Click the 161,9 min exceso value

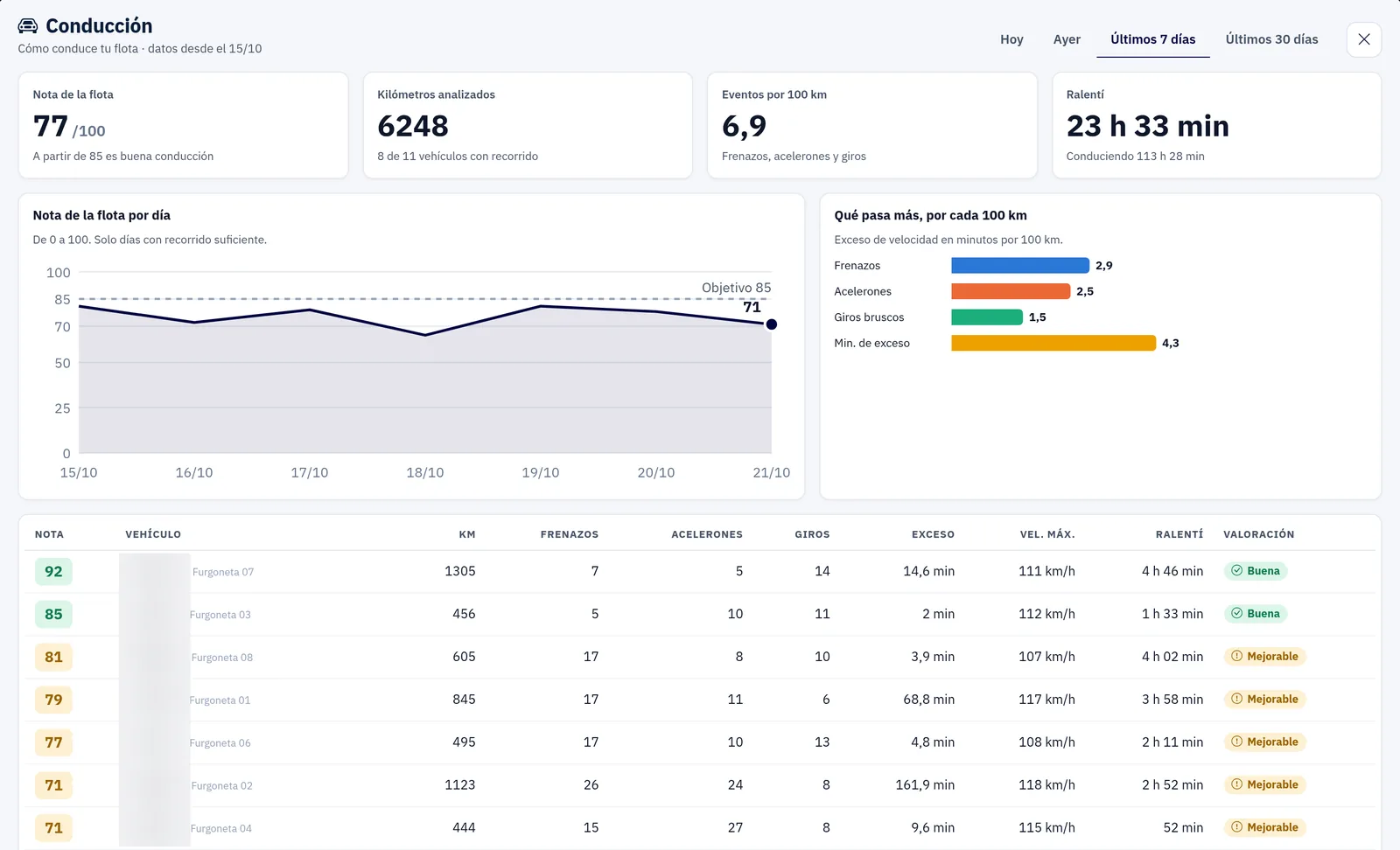click(x=925, y=785)
